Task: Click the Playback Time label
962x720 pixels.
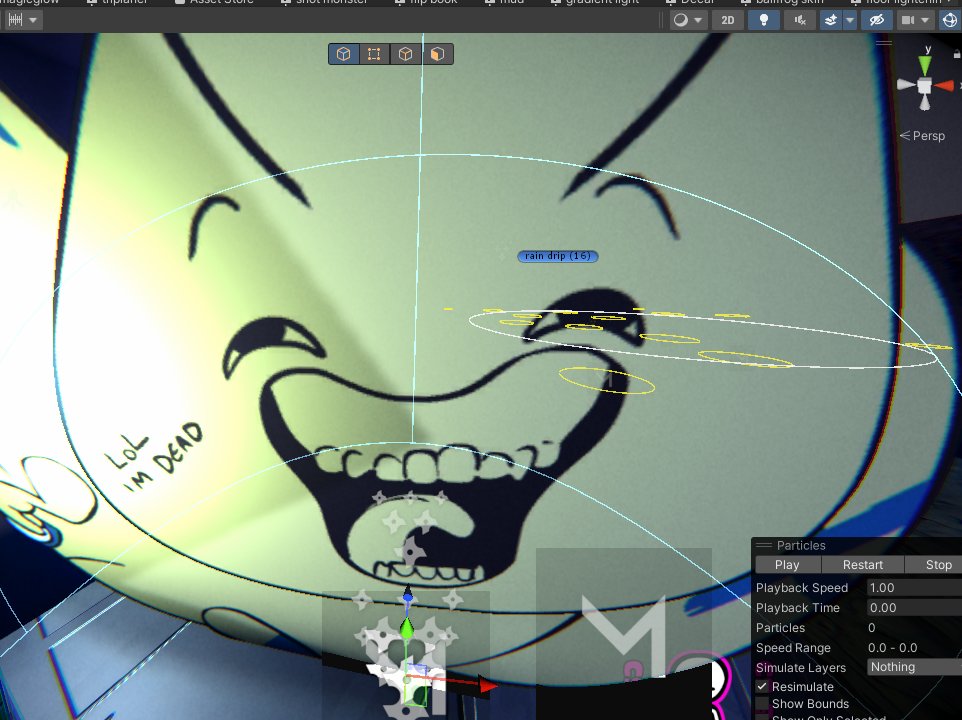Action: 798,608
